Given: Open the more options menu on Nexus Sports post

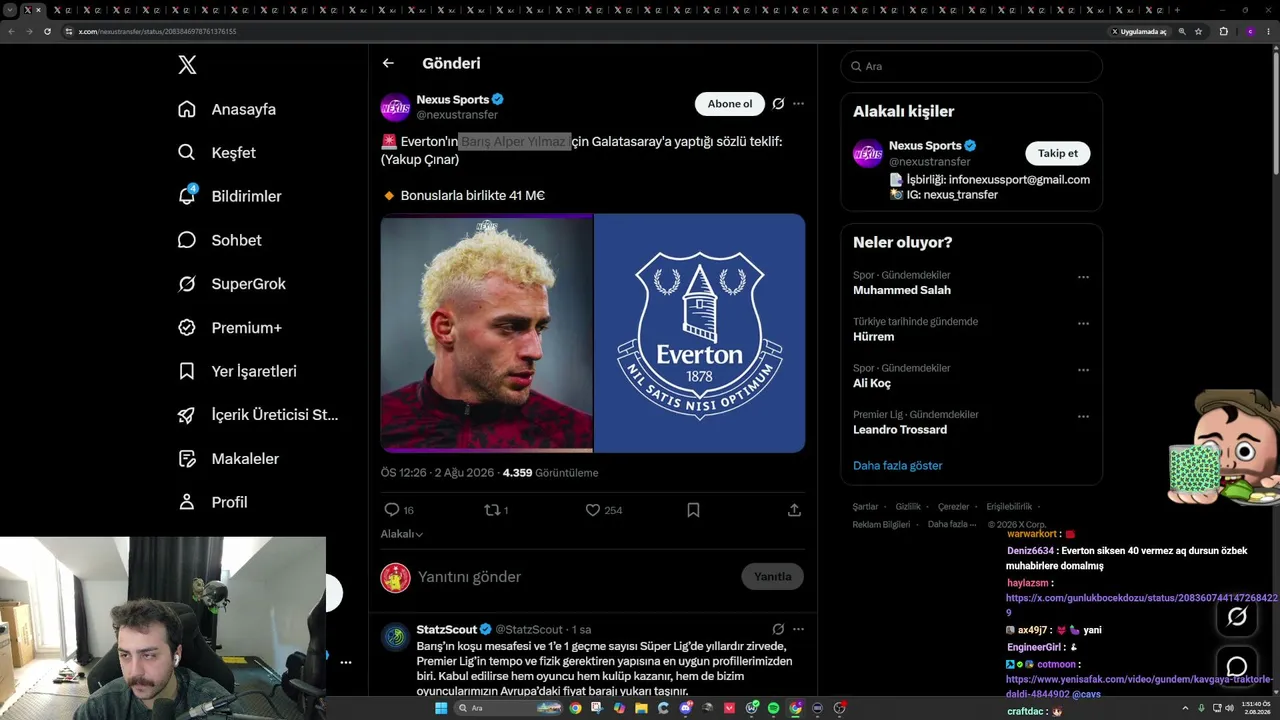Looking at the screenshot, I should pos(798,104).
